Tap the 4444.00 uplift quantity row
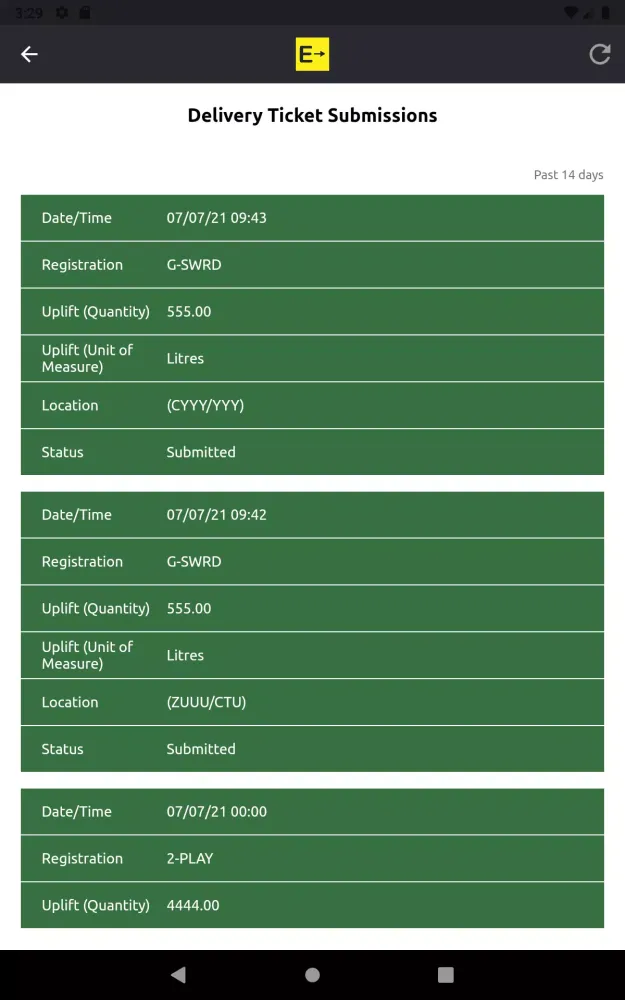The height and width of the screenshot is (1000, 625). pos(312,905)
